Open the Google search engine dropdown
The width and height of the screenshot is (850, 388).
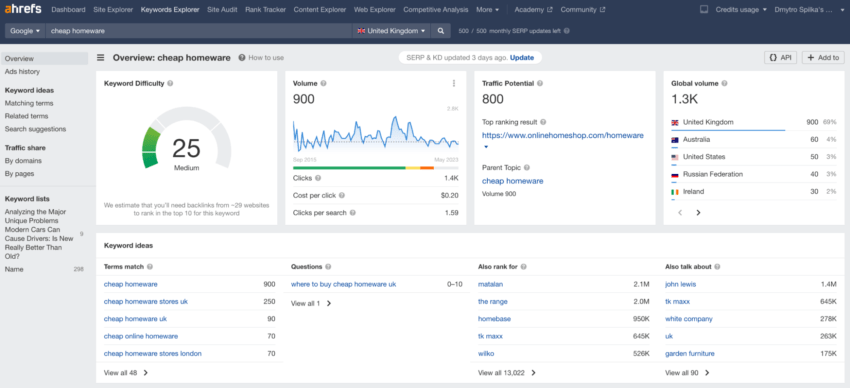(25, 31)
